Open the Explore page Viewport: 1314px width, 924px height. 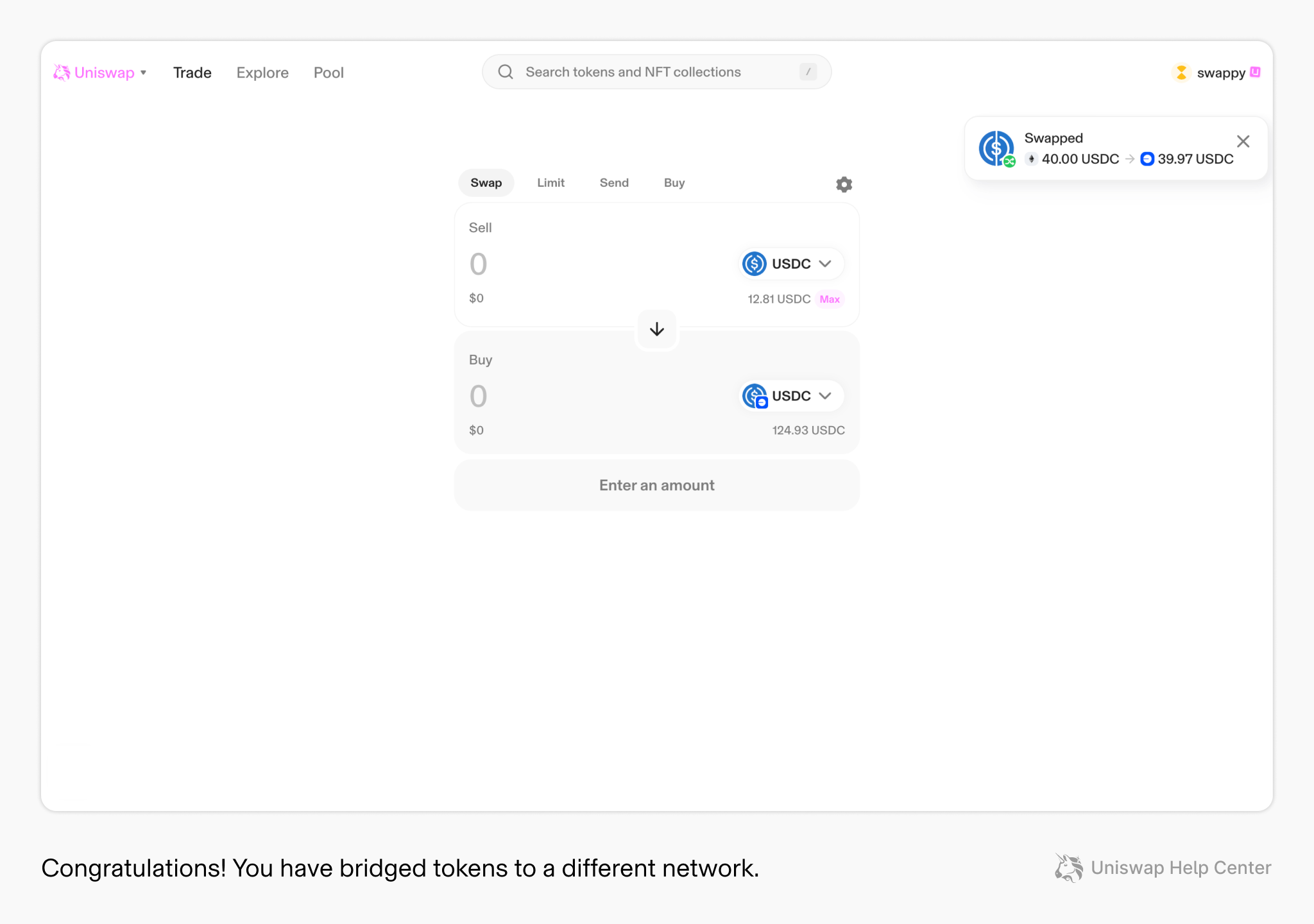tap(262, 73)
